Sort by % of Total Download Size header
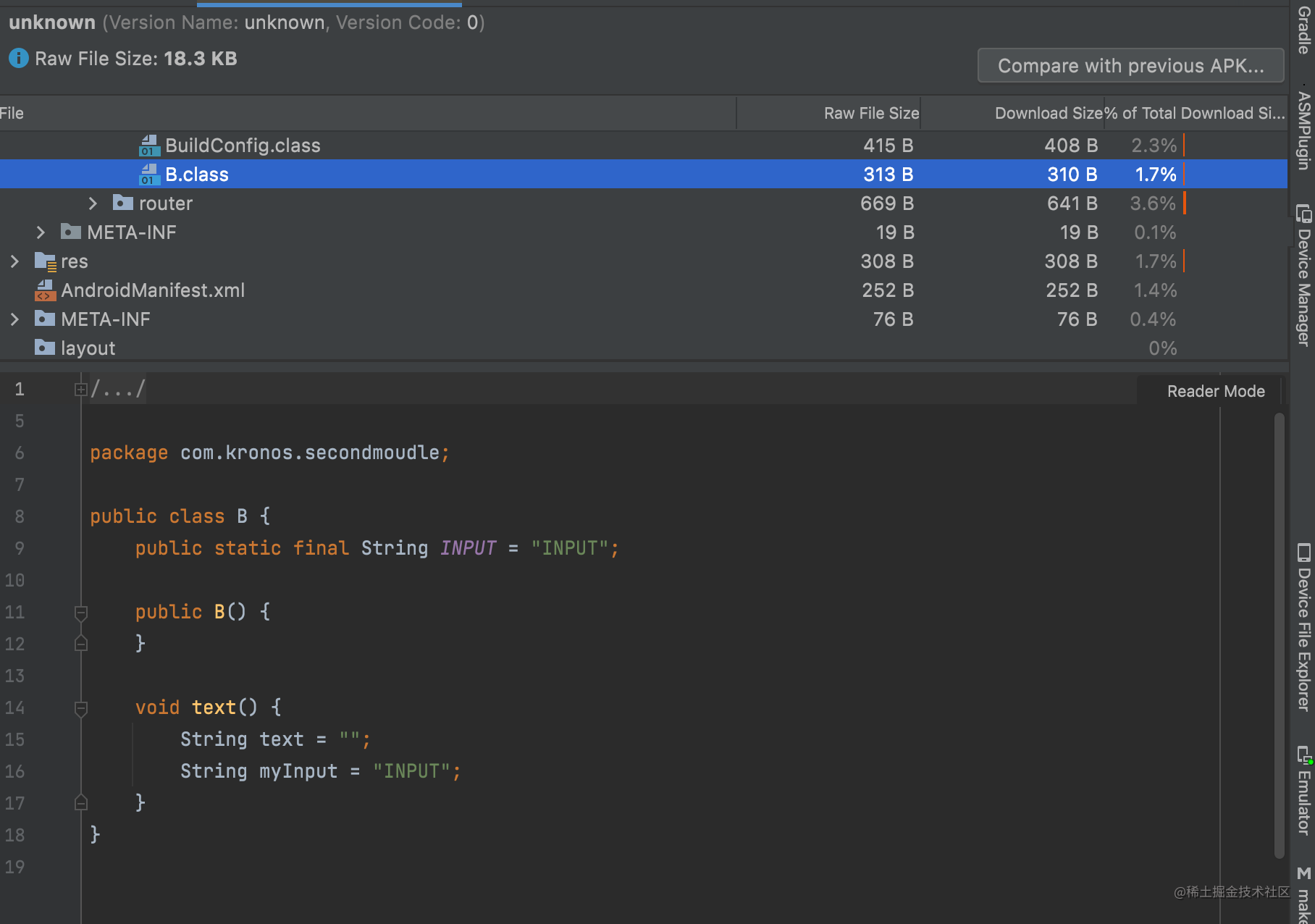 [x=1196, y=113]
